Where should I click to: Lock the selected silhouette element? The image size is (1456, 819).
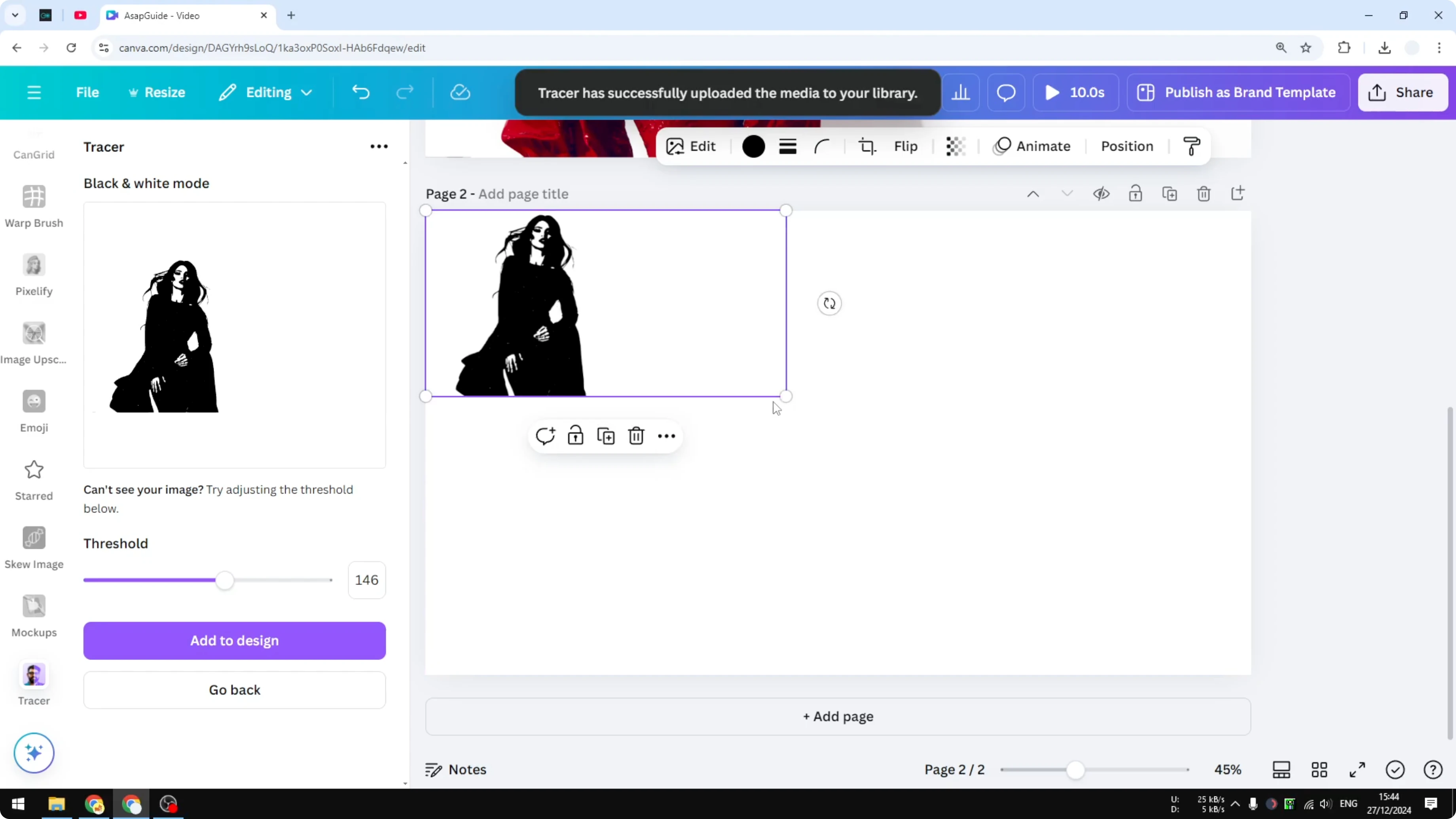[x=575, y=435]
